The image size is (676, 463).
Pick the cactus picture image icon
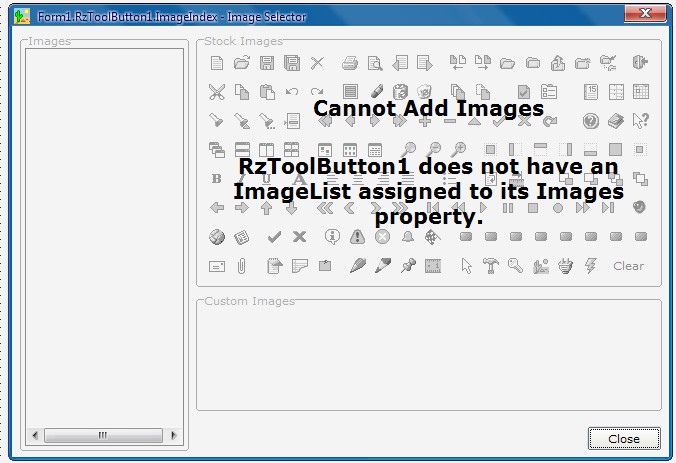point(541,266)
